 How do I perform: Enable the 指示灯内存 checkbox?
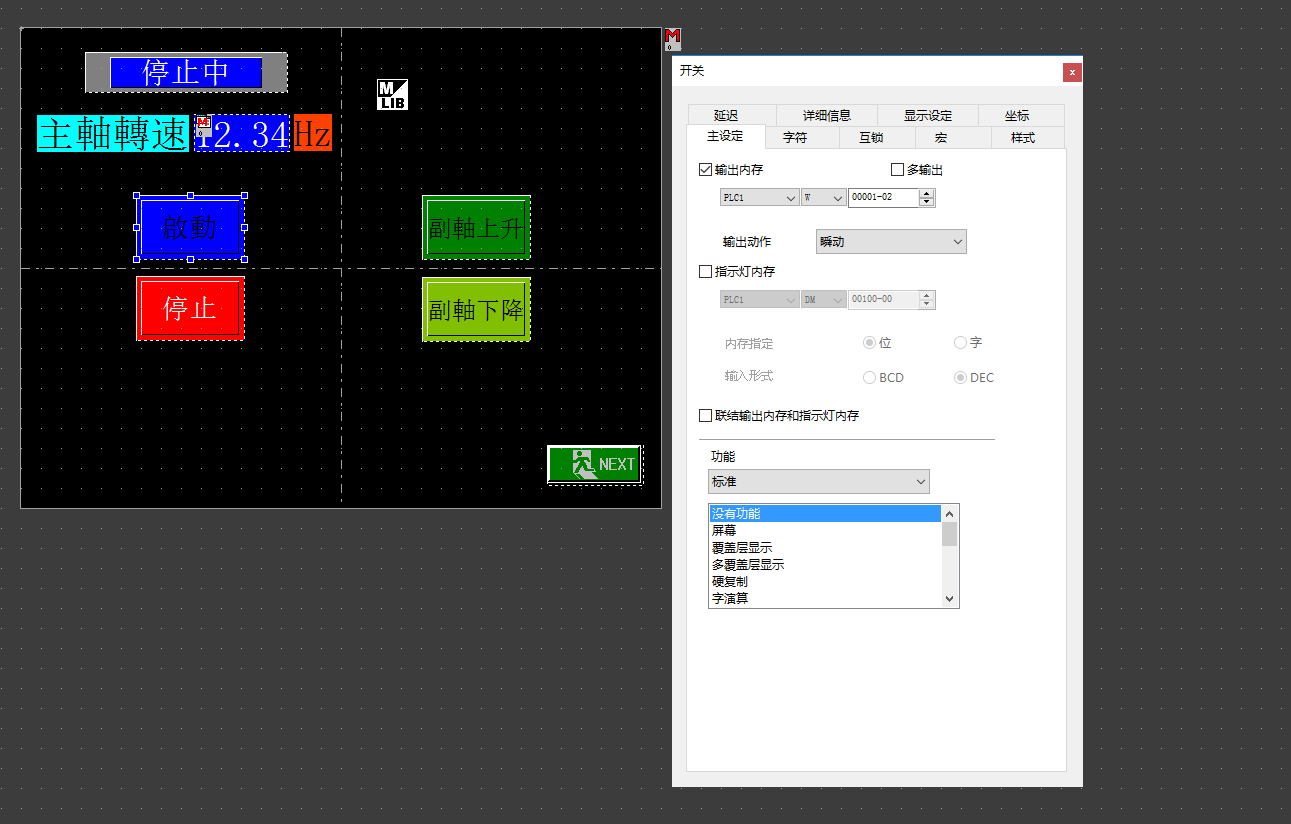(706, 271)
